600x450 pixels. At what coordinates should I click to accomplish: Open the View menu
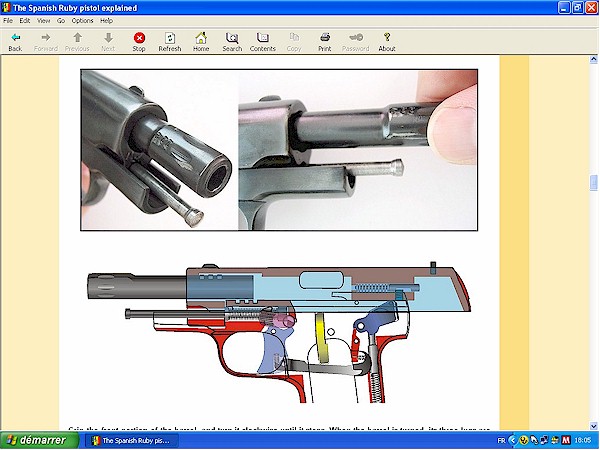pyautogui.click(x=44, y=21)
